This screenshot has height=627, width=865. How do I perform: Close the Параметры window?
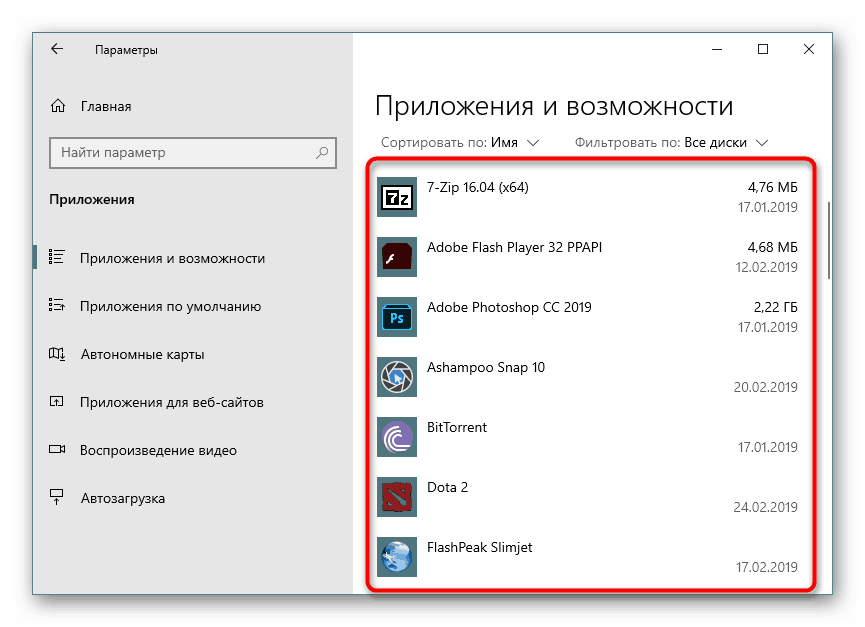click(x=809, y=50)
